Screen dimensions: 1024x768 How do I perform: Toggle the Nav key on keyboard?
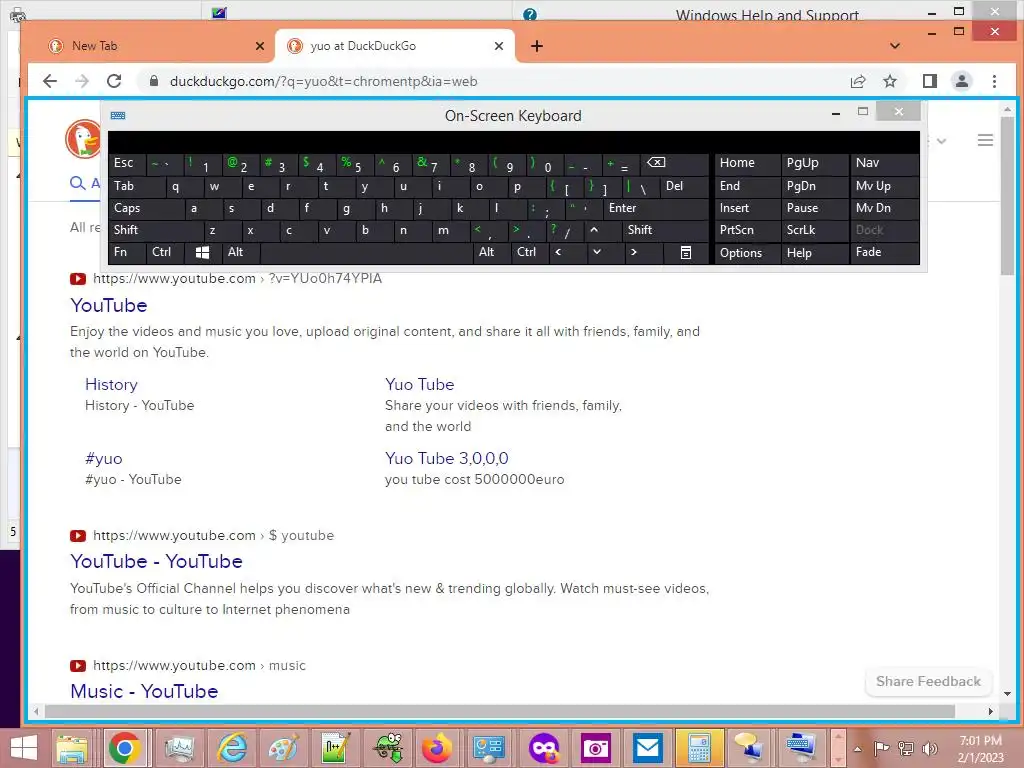click(x=884, y=163)
